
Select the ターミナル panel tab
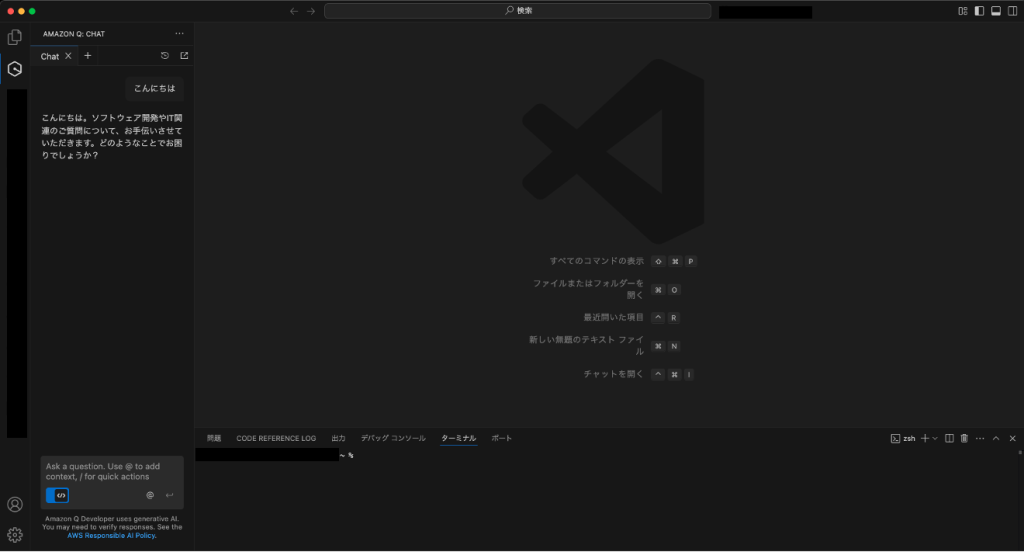(x=458, y=438)
